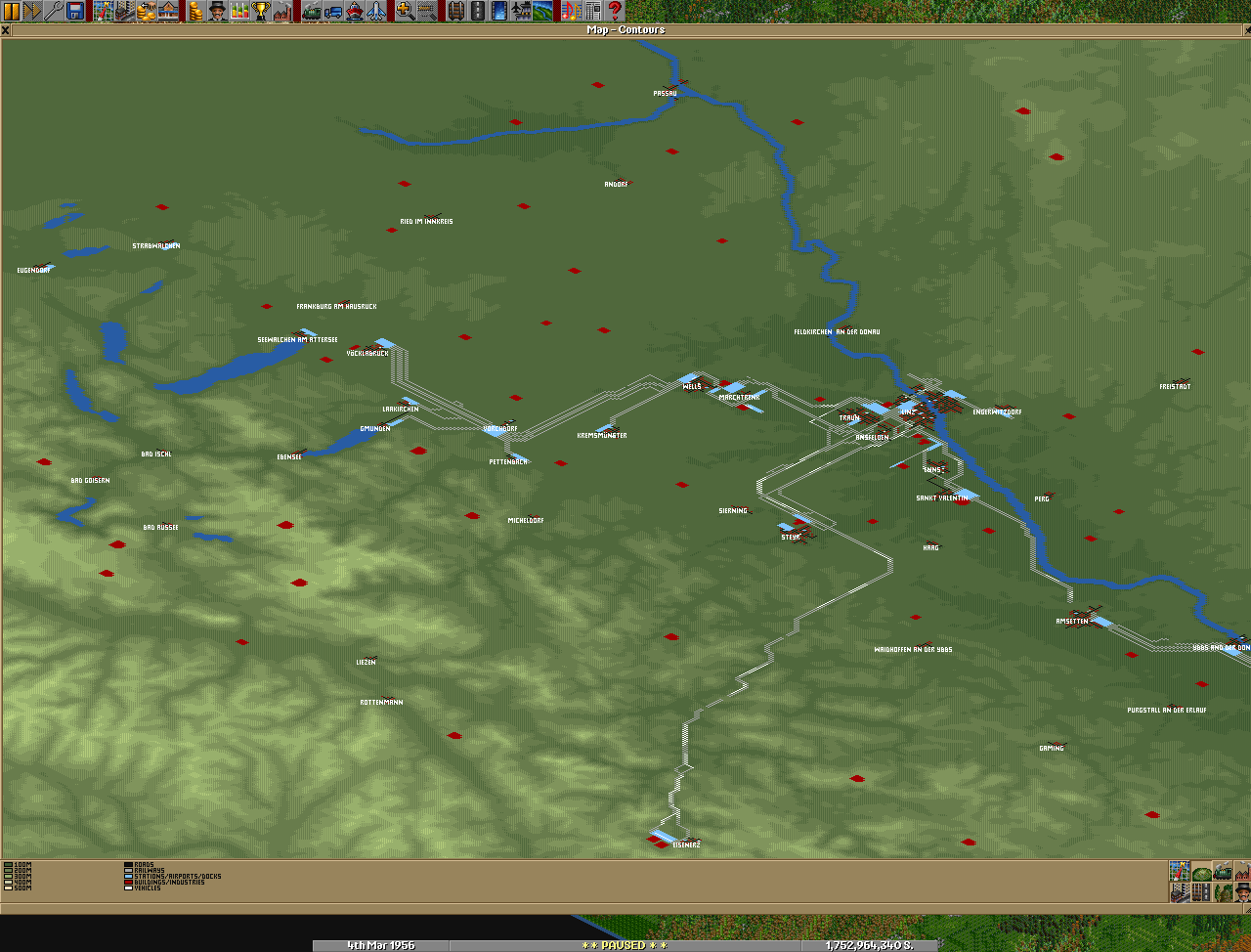This screenshot has height=952, width=1251.
Task: Click the 500m height legend swatch
Action: tap(8, 887)
